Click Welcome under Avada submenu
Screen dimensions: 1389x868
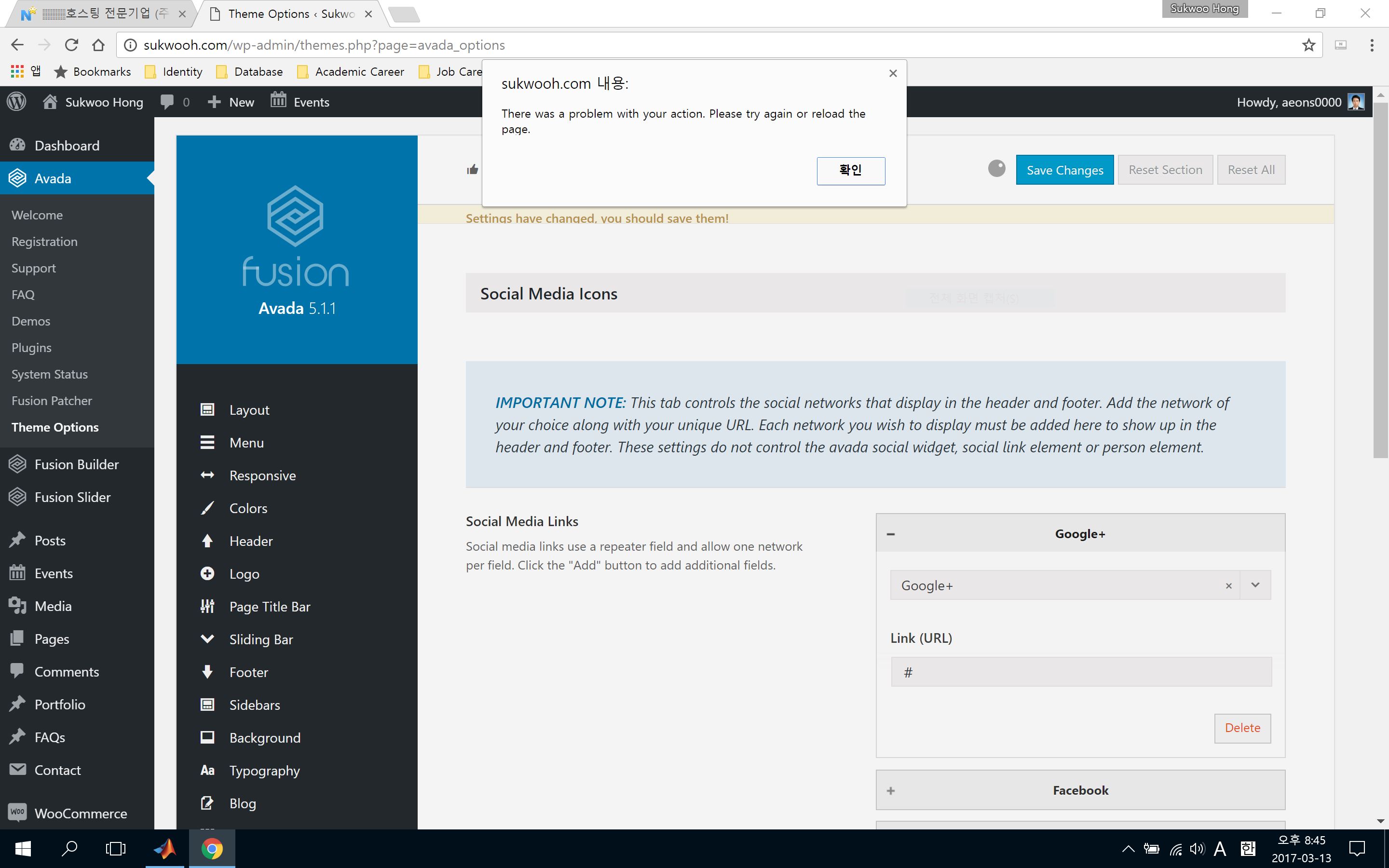click(x=37, y=215)
